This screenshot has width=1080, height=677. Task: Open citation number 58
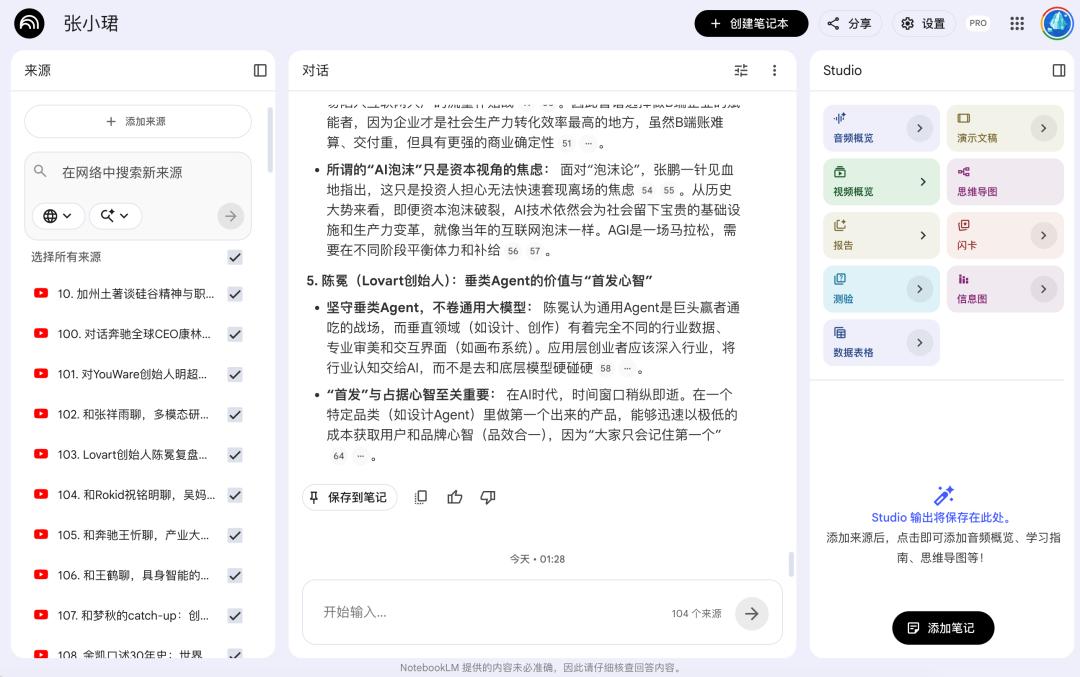605,368
